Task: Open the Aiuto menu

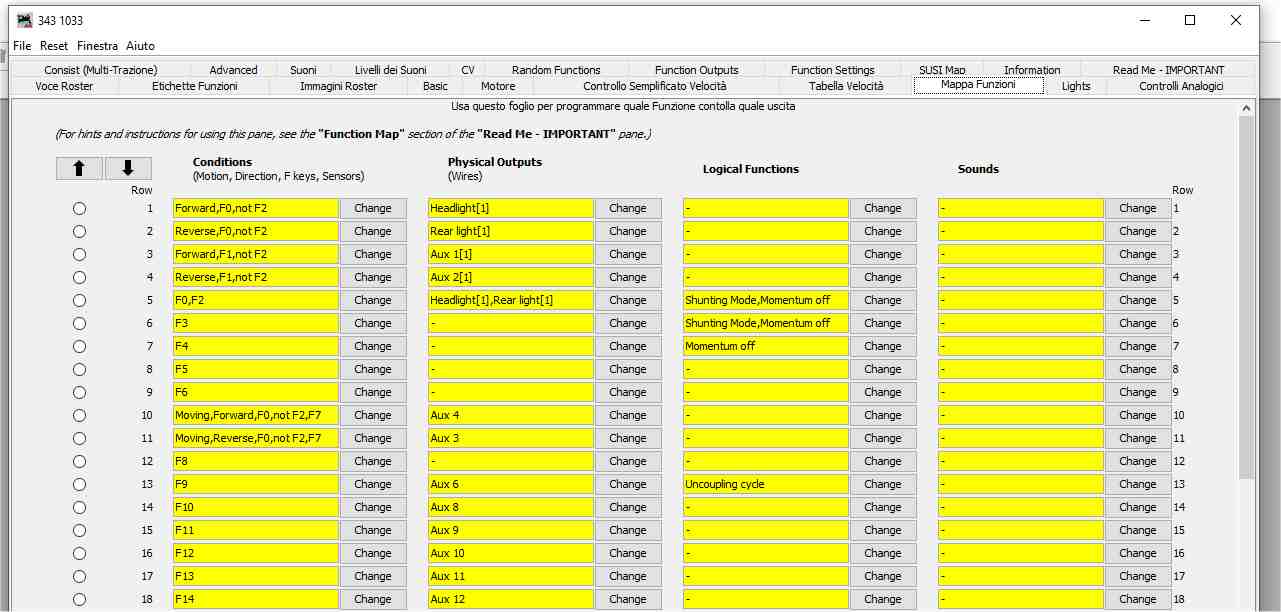Action: [x=140, y=46]
